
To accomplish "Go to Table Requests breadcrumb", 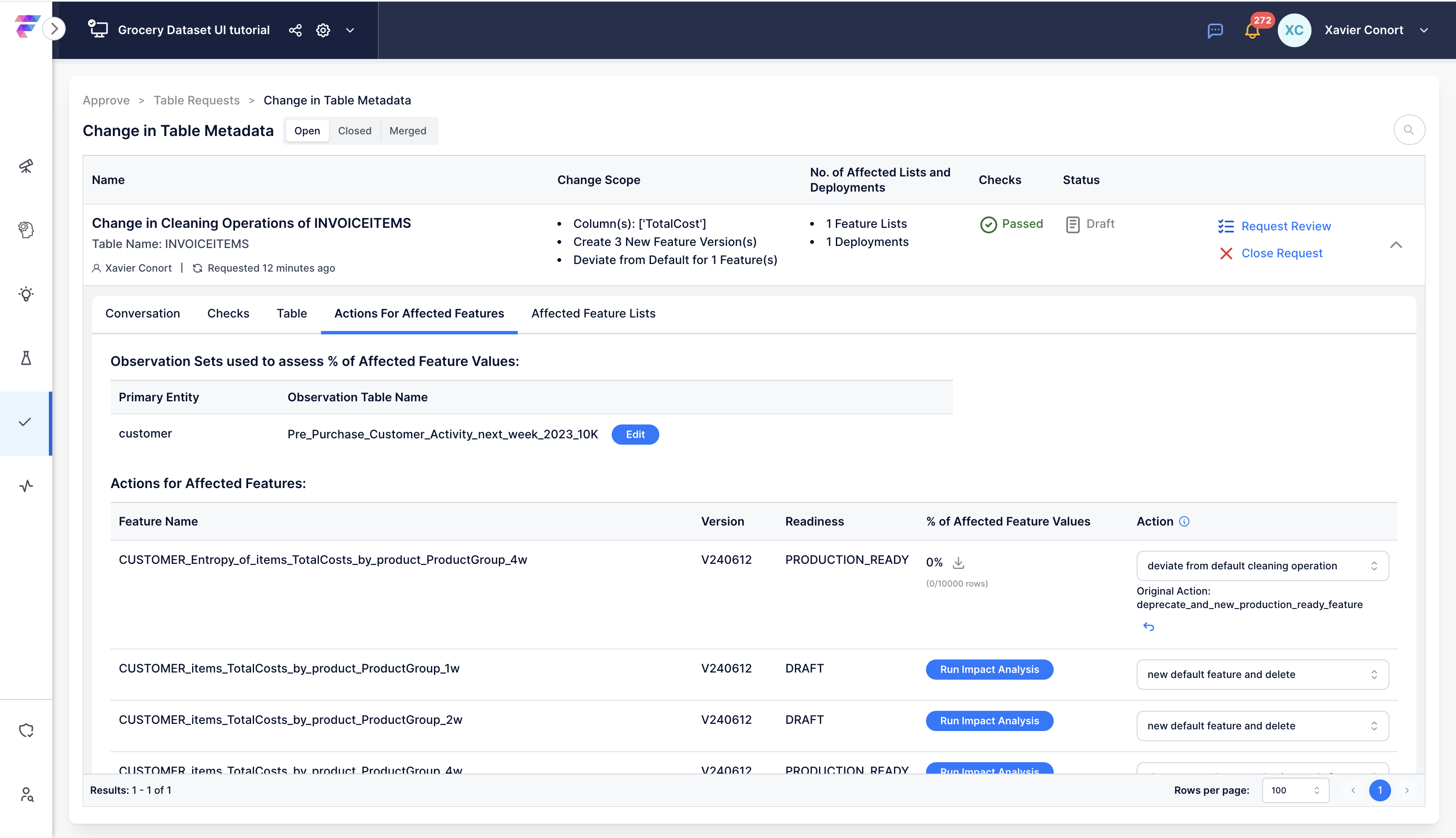I will 196,100.
